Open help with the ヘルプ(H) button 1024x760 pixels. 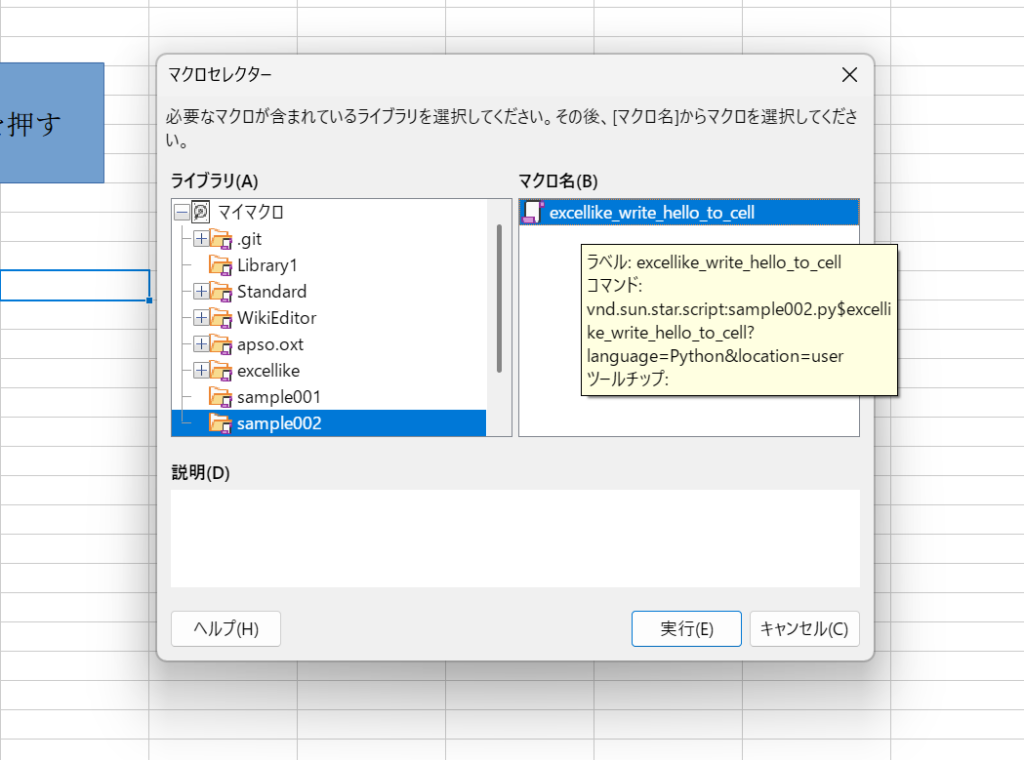pyautogui.click(x=226, y=629)
